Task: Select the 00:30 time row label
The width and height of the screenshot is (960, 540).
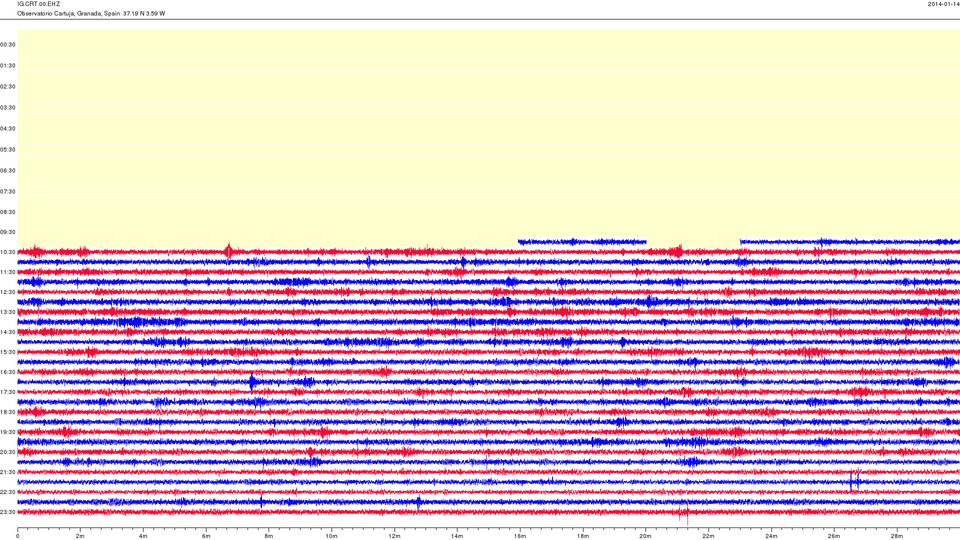Action: [8, 45]
